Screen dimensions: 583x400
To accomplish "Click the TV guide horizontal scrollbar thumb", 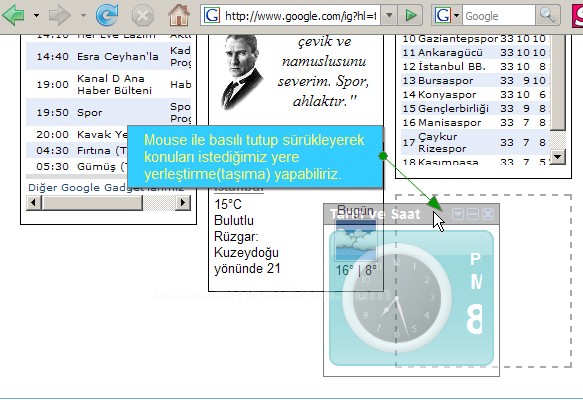I will [92, 203].
